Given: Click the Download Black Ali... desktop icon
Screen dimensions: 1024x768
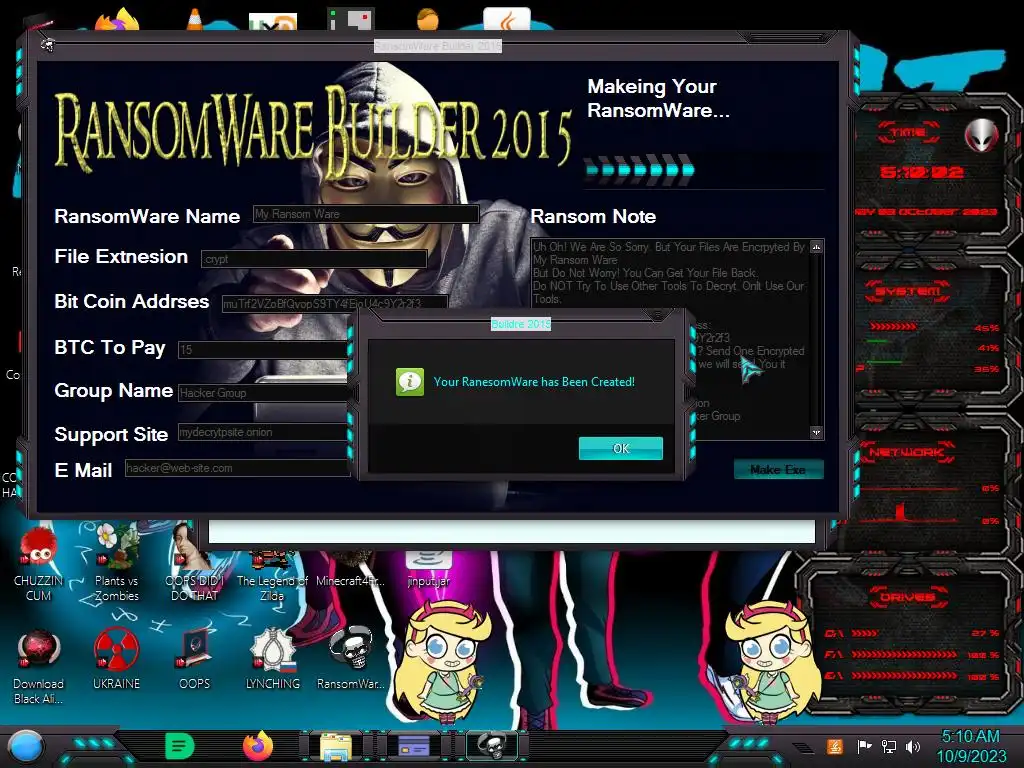Looking at the screenshot, I should 39,667.
